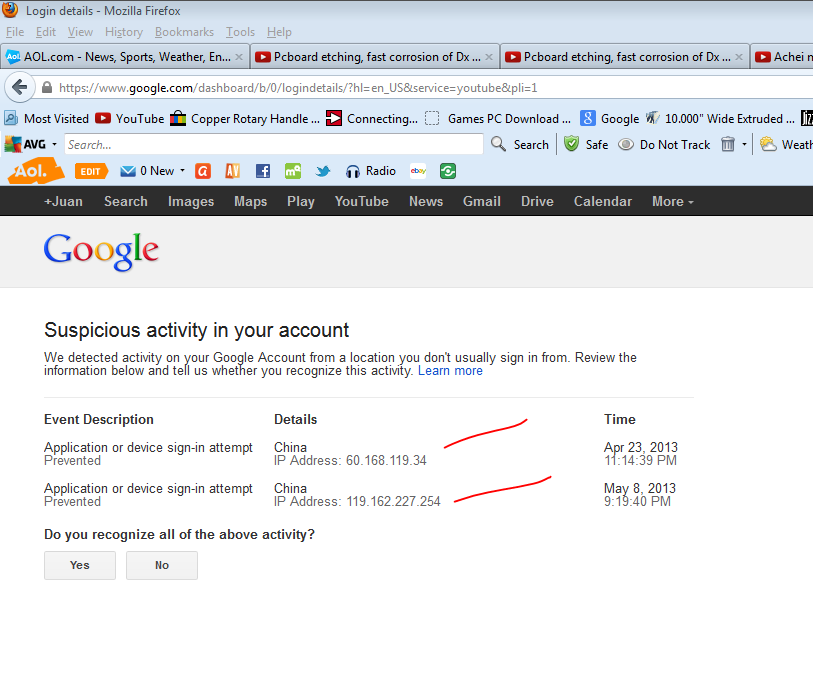Open the Google bookmark in bookmarks toolbar

610,118
